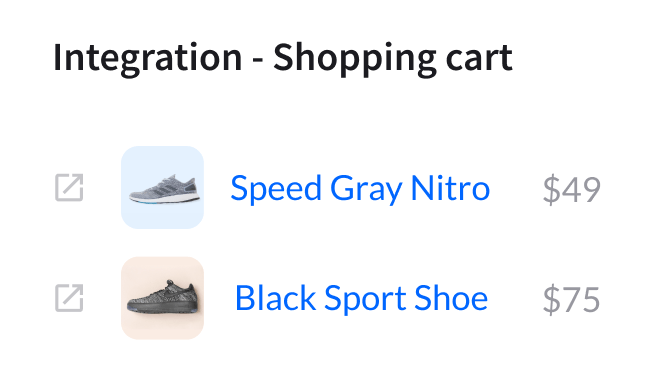
Task: Follow the blue link priced at $75
Action: click(361, 298)
